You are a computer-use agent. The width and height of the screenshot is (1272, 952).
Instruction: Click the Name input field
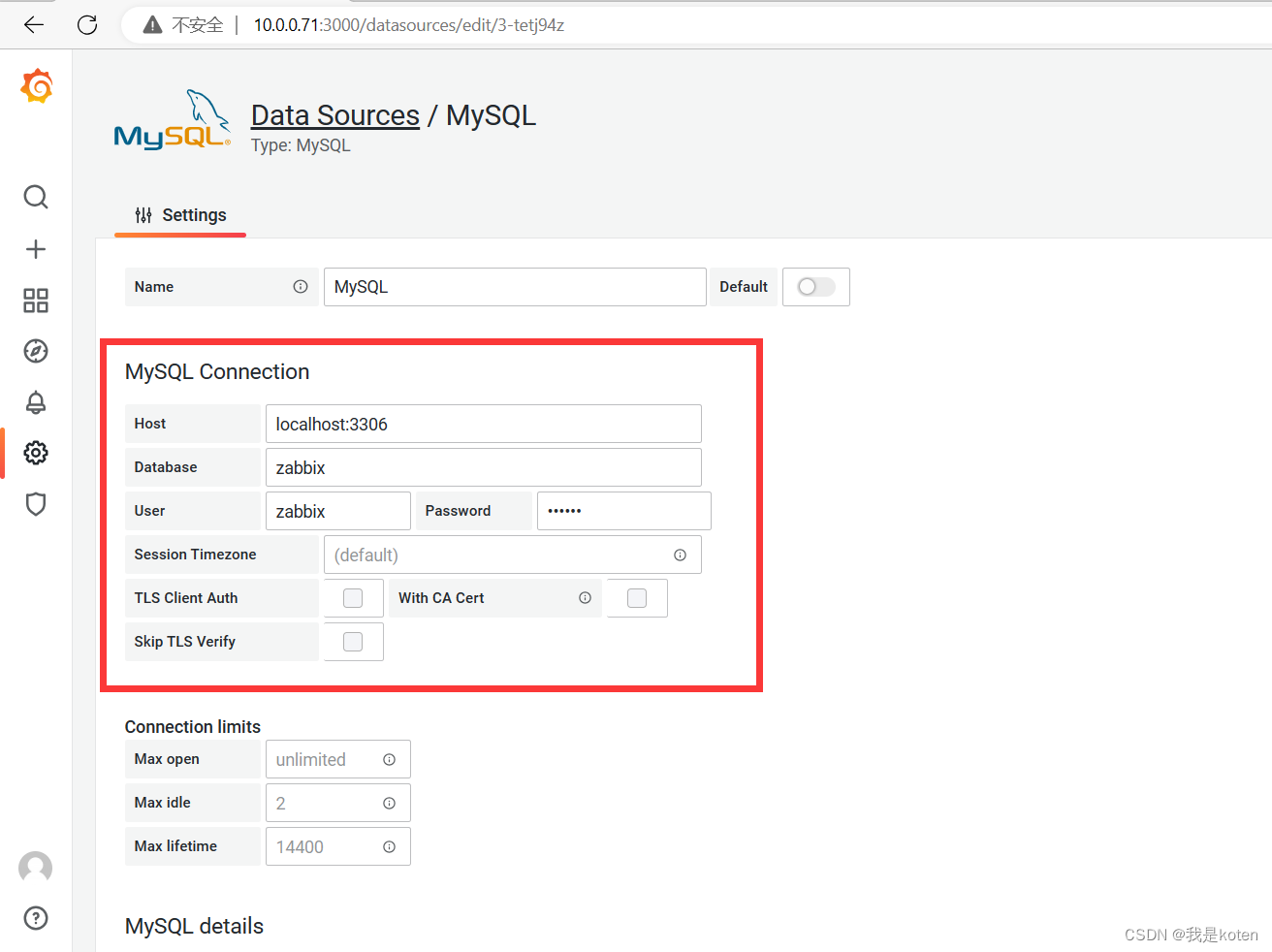point(515,287)
